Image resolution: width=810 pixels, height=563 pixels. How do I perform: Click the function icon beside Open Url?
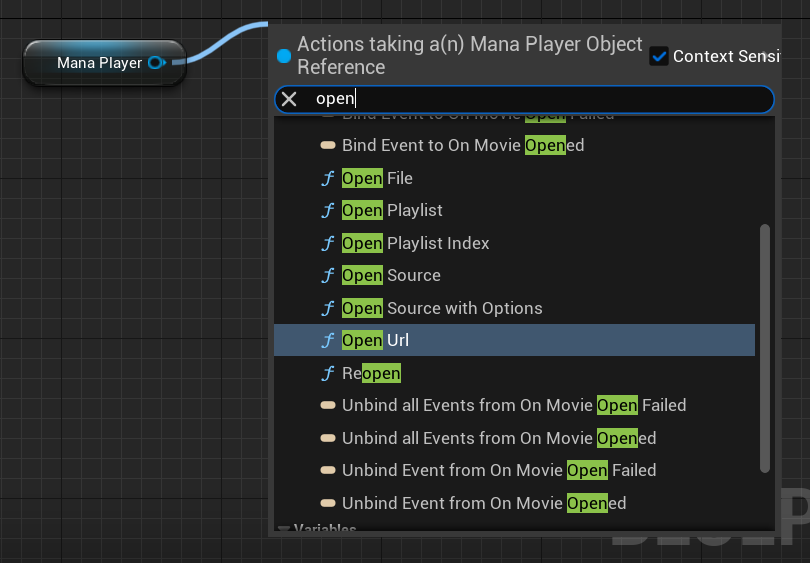pyautogui.click(x=328, y=340)
